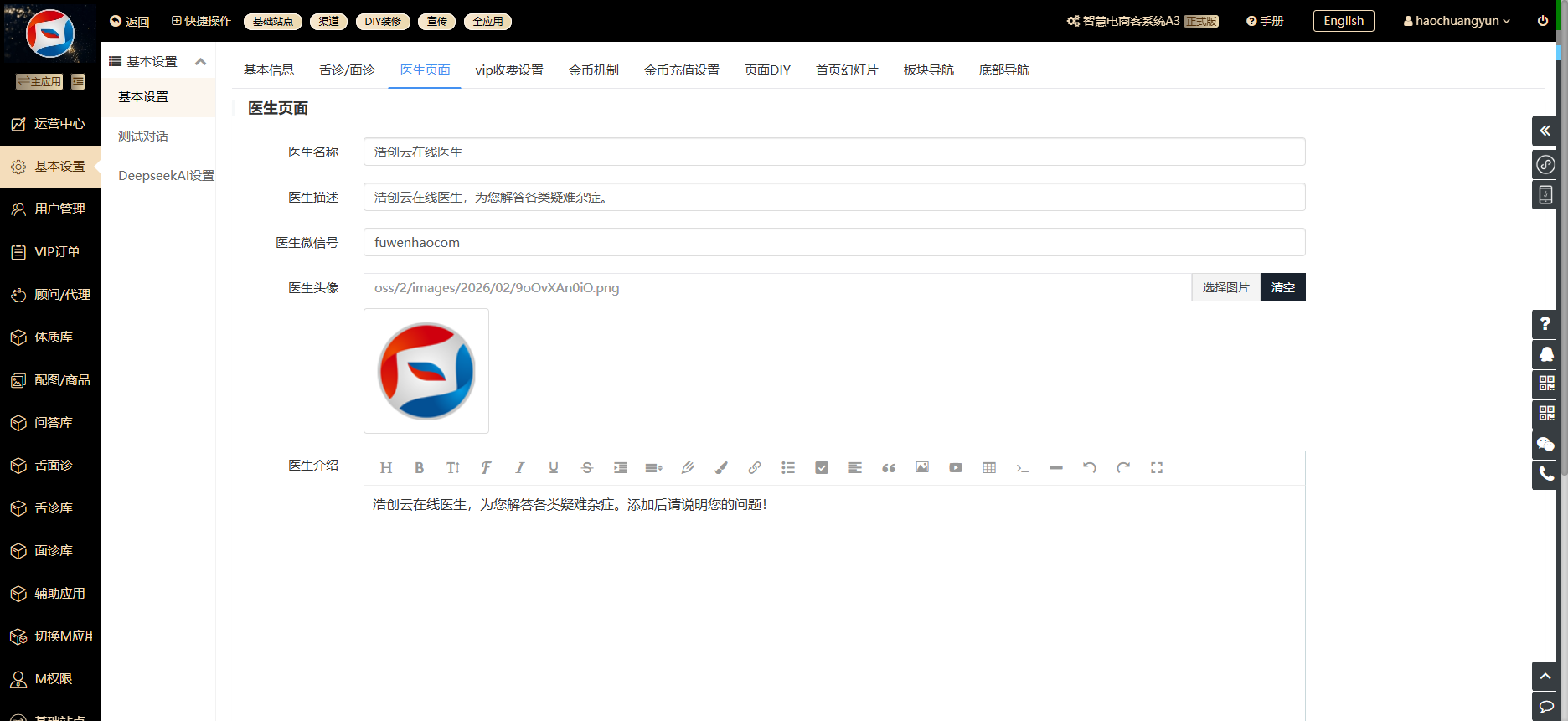Insert a bulleted list

point(788,468)
